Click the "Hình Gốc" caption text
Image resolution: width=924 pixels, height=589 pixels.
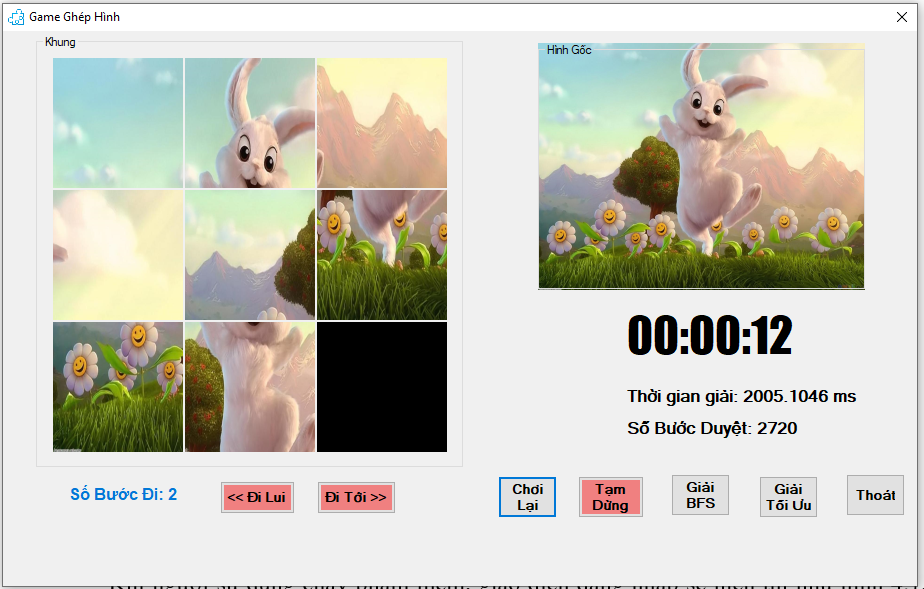(x=569, y=50)
